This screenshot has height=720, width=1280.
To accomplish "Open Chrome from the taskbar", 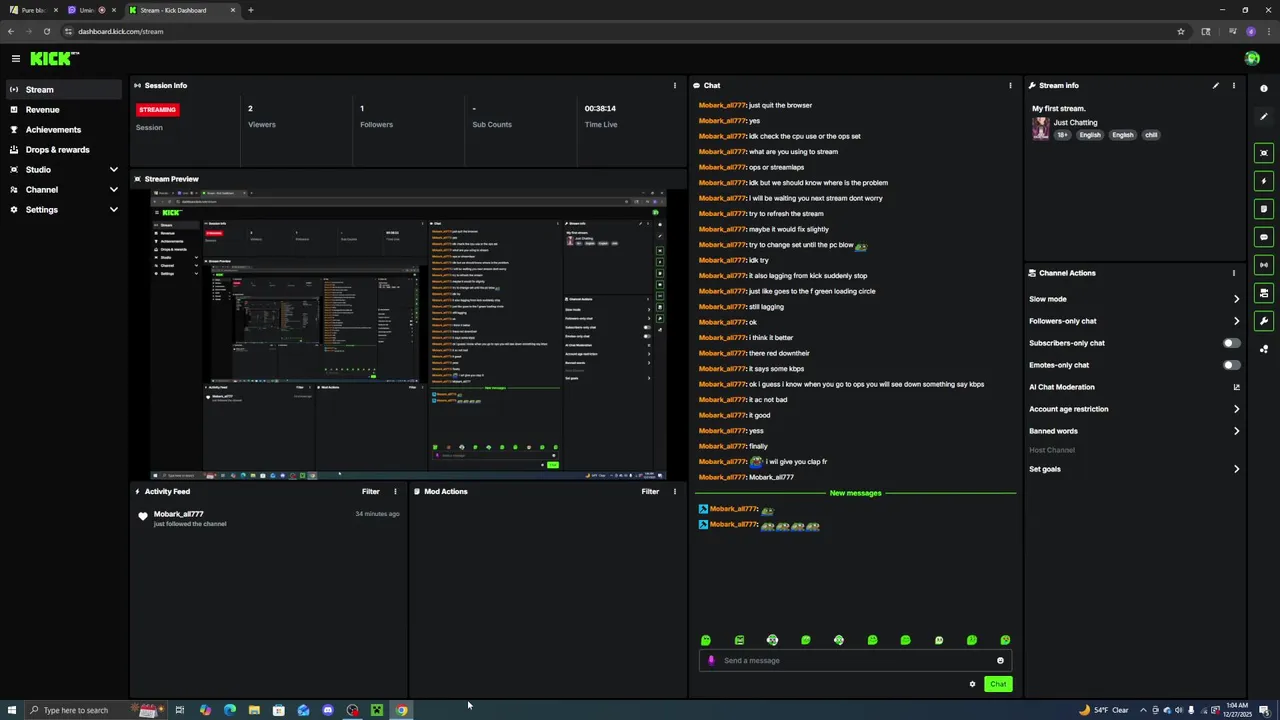I will [401, 710].
